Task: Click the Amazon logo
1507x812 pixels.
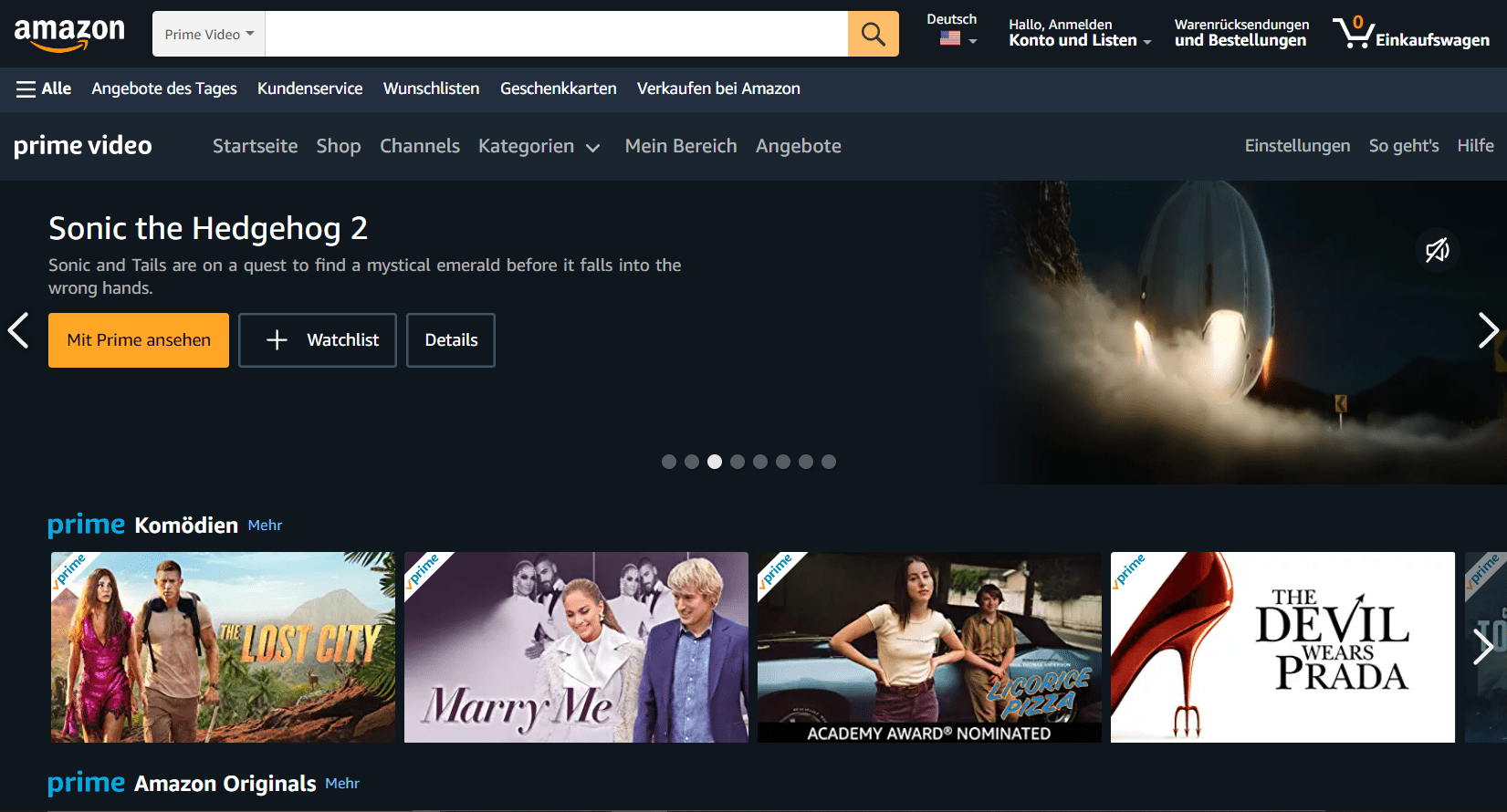Action: click(x=69, y=34)
